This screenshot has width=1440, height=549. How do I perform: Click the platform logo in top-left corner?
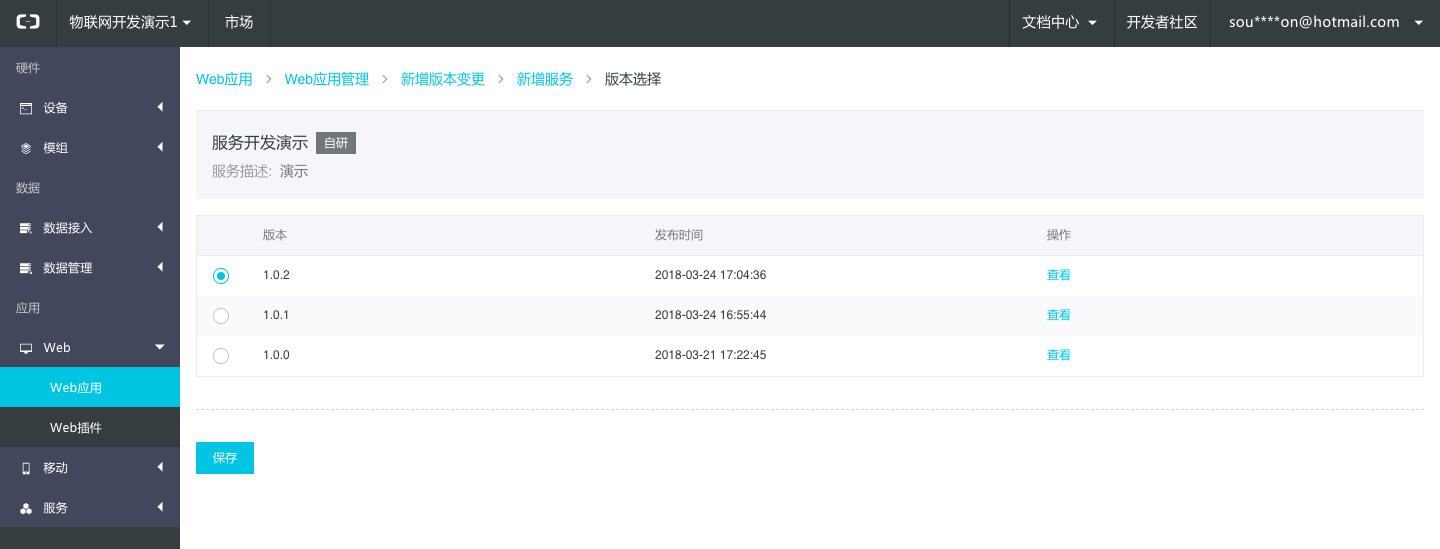coord(28,22)
